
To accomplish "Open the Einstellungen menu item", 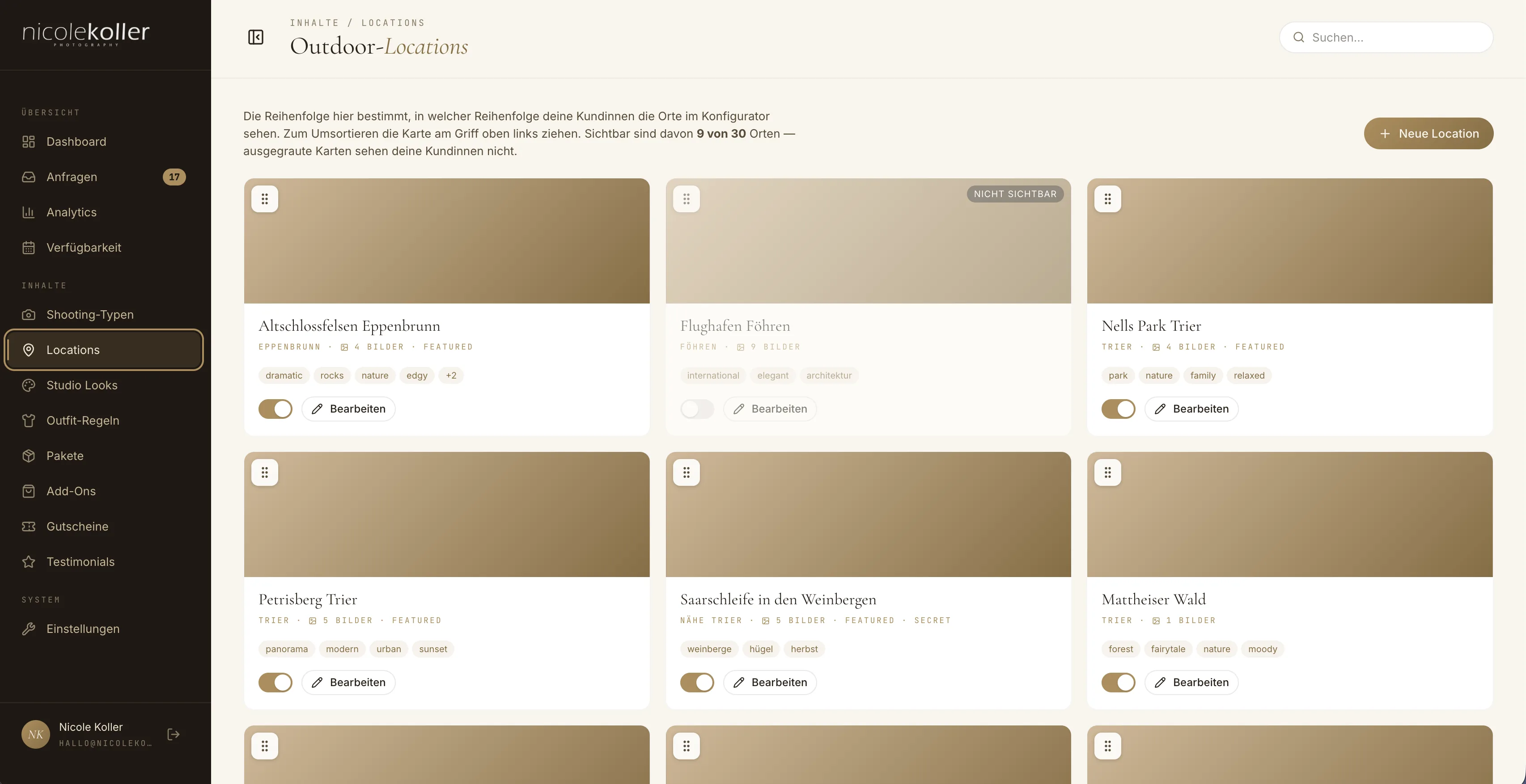I will click(x=104, y=629).
